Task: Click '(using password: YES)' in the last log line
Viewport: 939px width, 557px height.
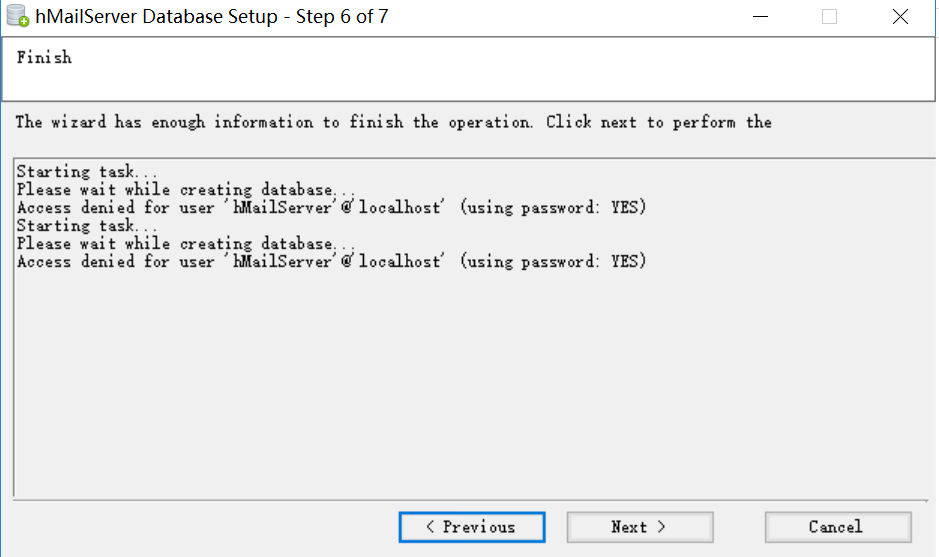Action: [553, 262]
